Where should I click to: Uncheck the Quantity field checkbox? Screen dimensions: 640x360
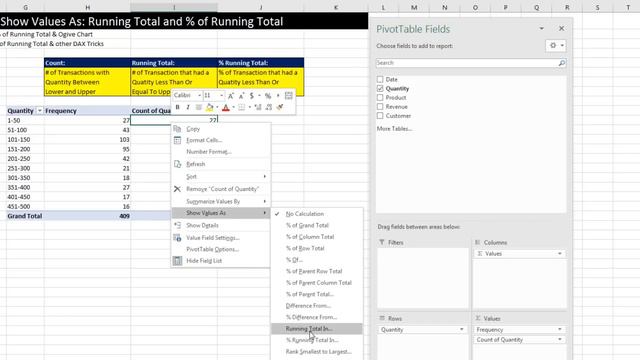point(380,88)
